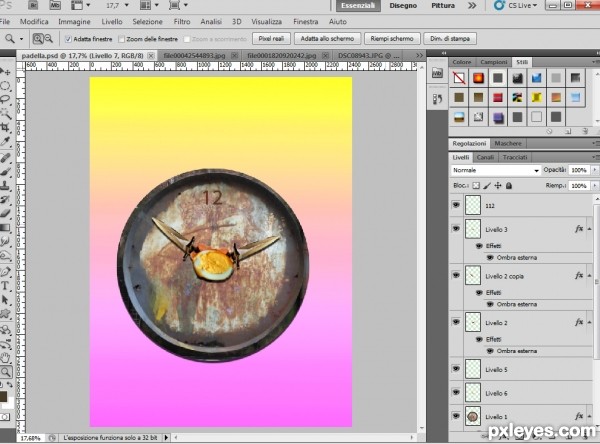This screenshot has width=600, height=444.
Task: Hide the Livello 2 copia layer
Action: (x=456, y=276)
